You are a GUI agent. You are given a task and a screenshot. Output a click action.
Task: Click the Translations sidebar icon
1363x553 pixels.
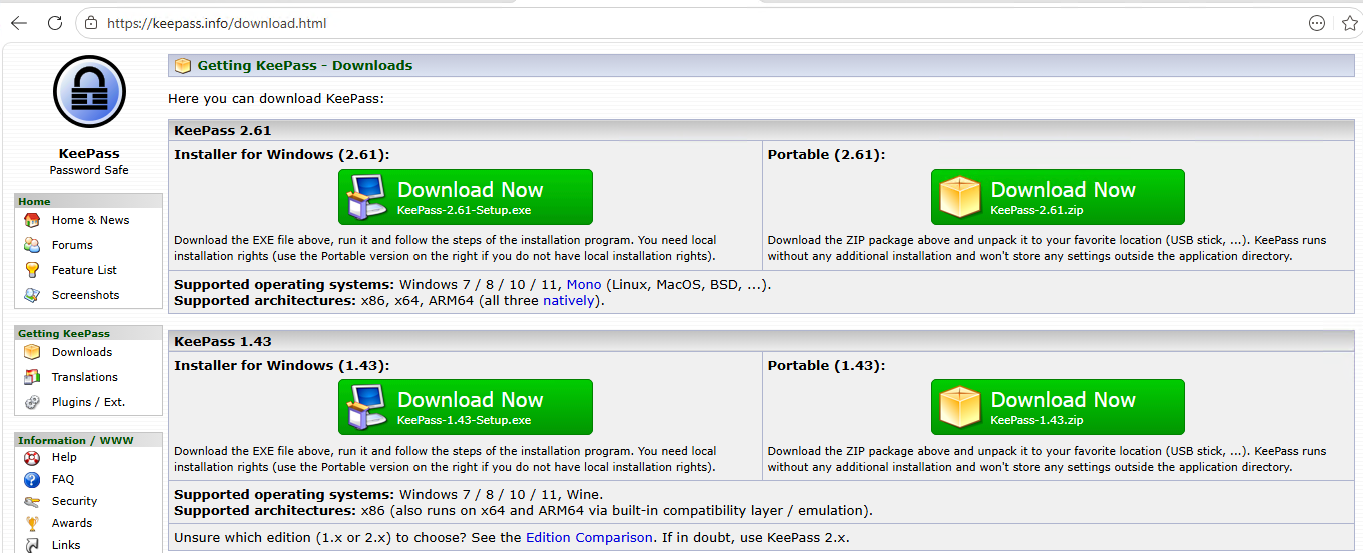(32, 377)
